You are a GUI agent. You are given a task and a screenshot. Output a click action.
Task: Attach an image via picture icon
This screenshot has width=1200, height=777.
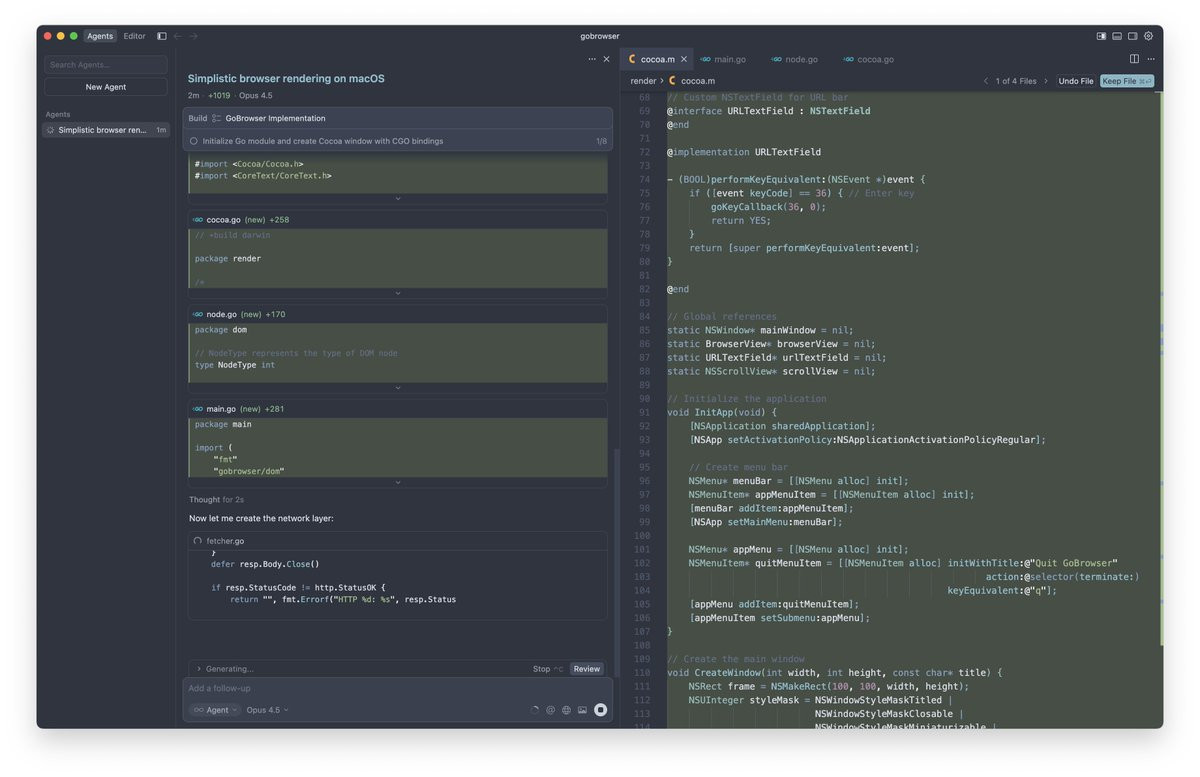coord(582,710)
